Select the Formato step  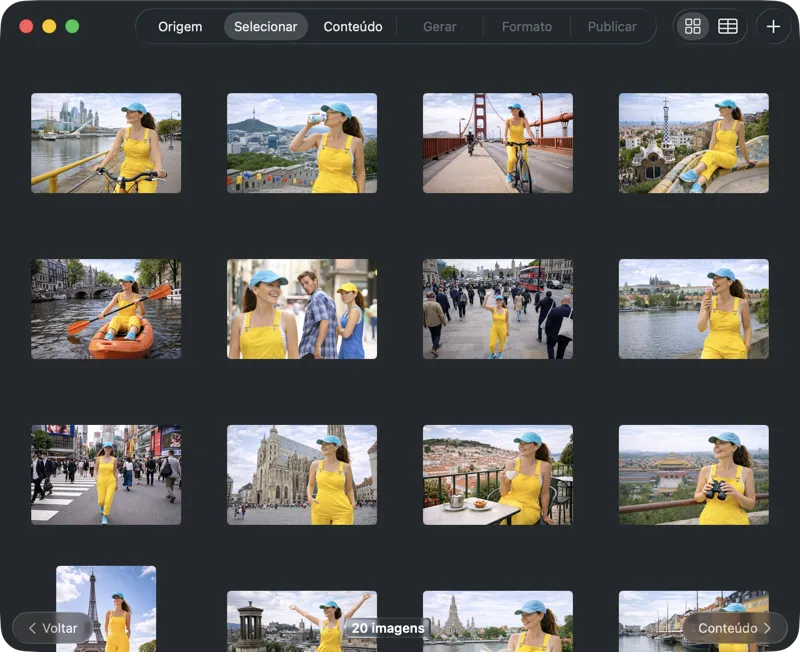click(527, 27)
